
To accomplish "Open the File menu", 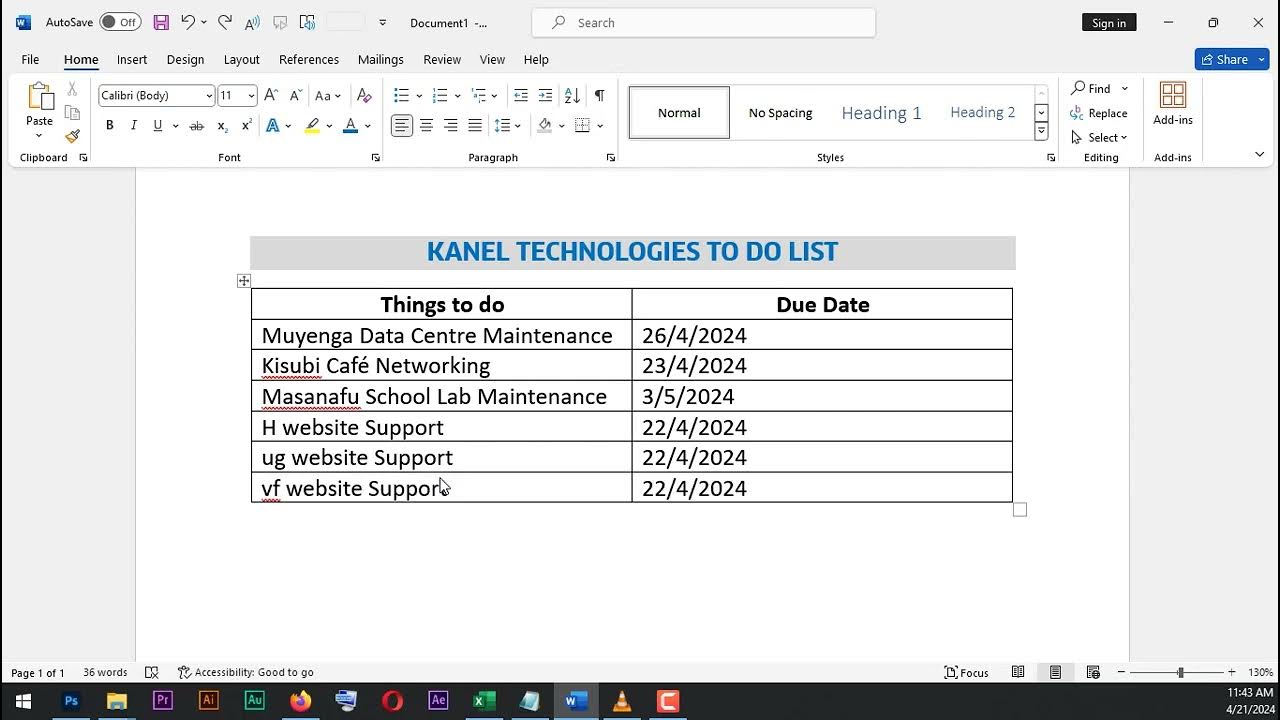I will (30, 59).
